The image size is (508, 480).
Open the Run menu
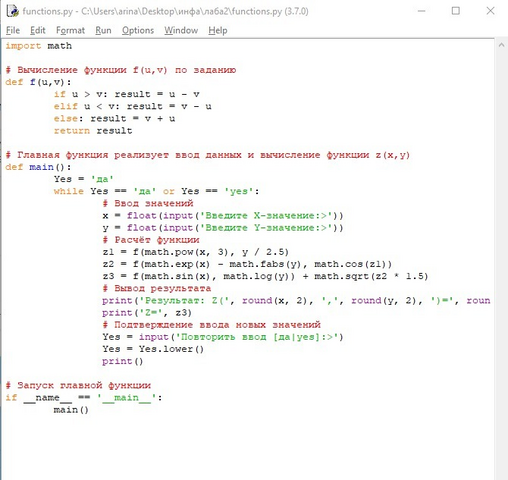(103, 30)
